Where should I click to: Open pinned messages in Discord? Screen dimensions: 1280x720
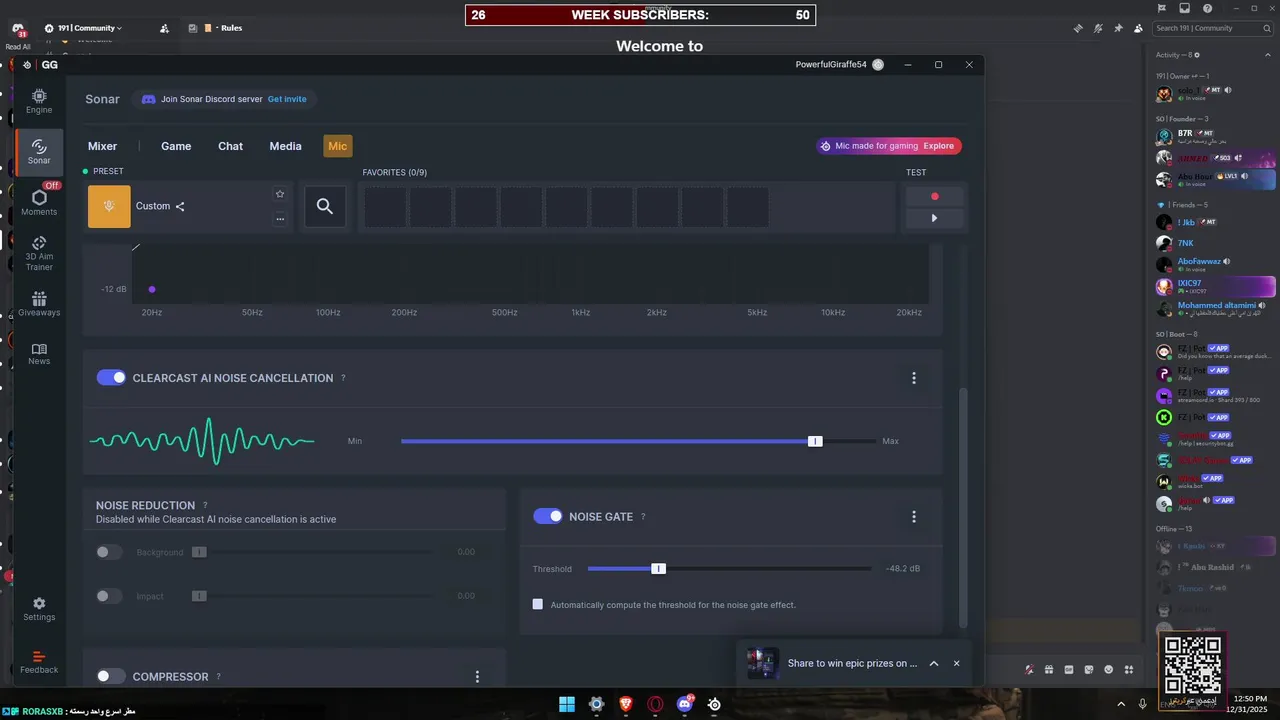point(1118,28)
